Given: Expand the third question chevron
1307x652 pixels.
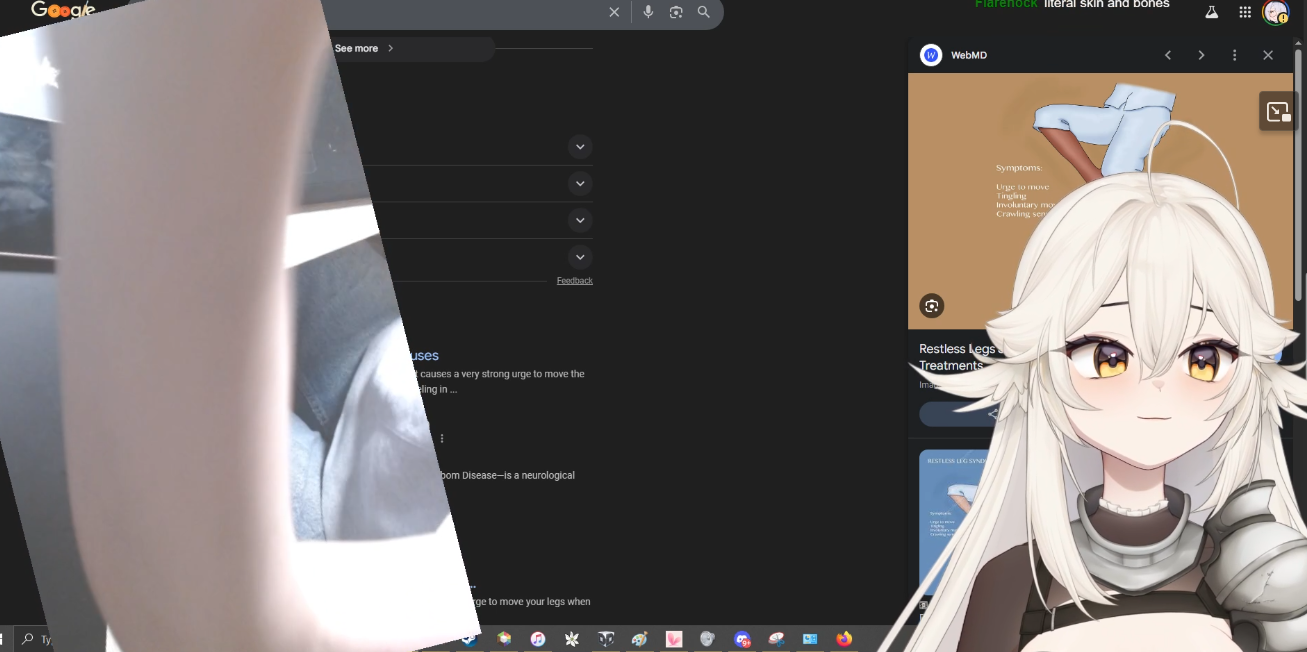Looking at the screenshot, I should coord(580,220).
